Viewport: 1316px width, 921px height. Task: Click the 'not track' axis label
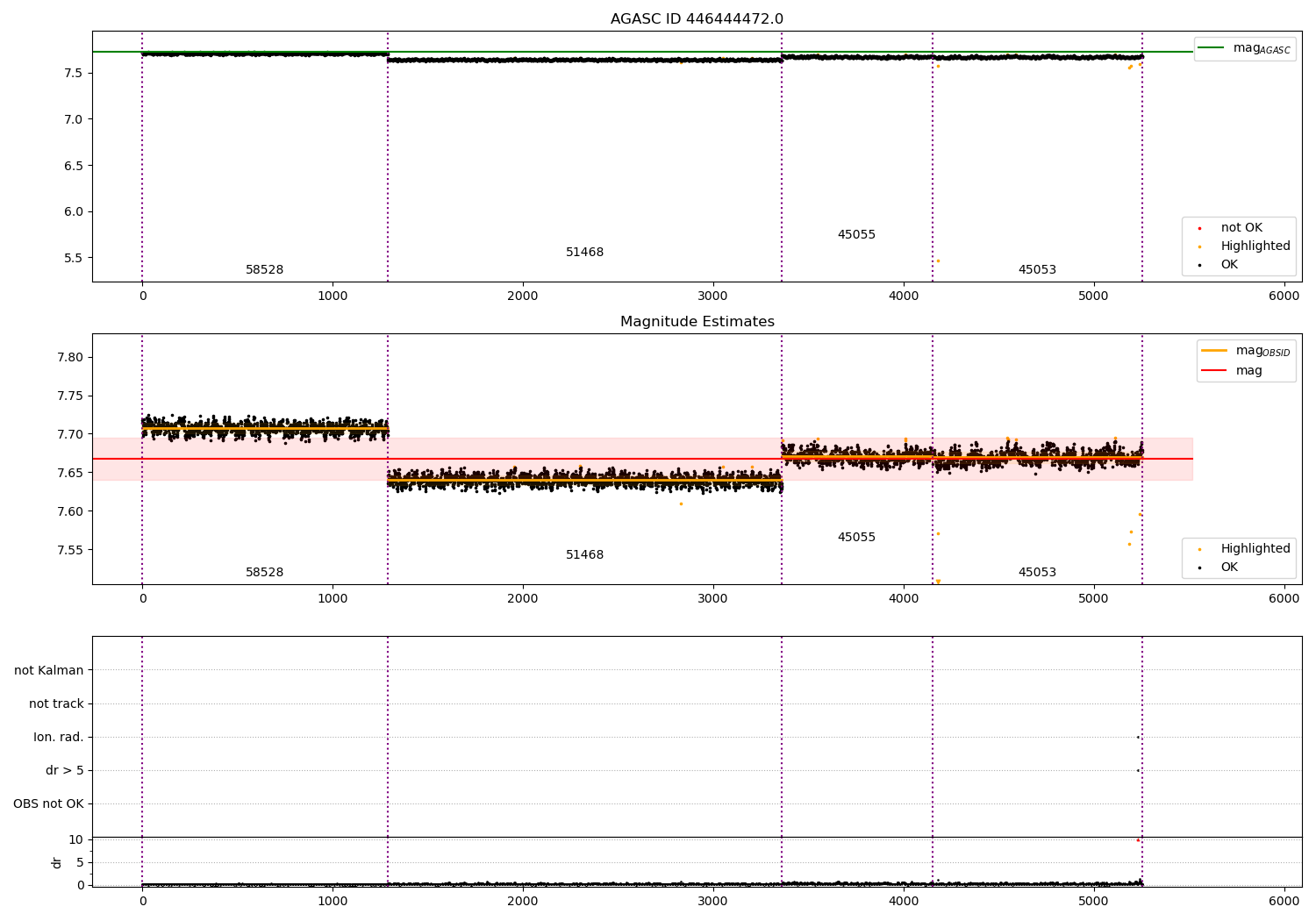tap(56, 703)
